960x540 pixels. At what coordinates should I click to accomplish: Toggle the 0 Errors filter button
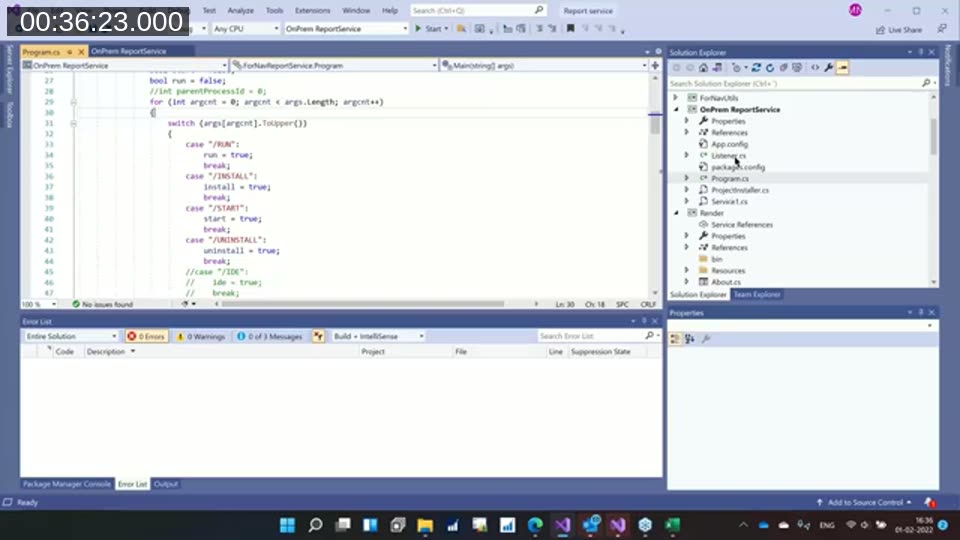[146, 337]
